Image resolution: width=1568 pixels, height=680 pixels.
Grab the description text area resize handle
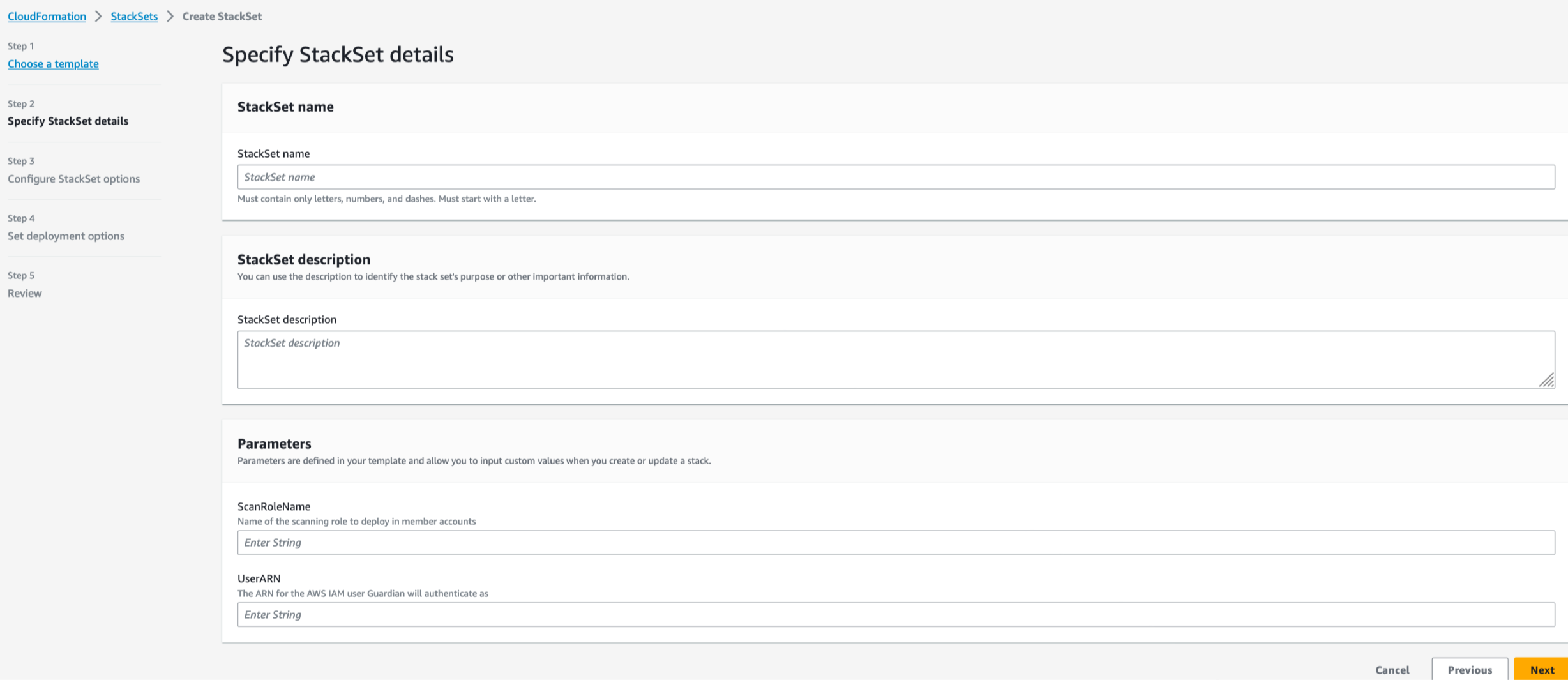click(1546, 381)
